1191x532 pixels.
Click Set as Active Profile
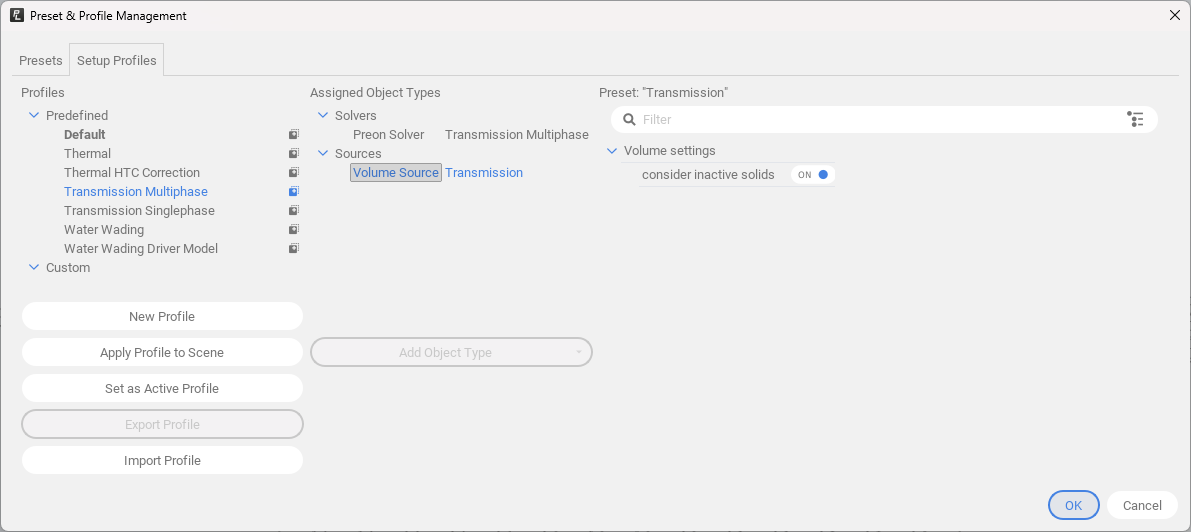[163, 388]
